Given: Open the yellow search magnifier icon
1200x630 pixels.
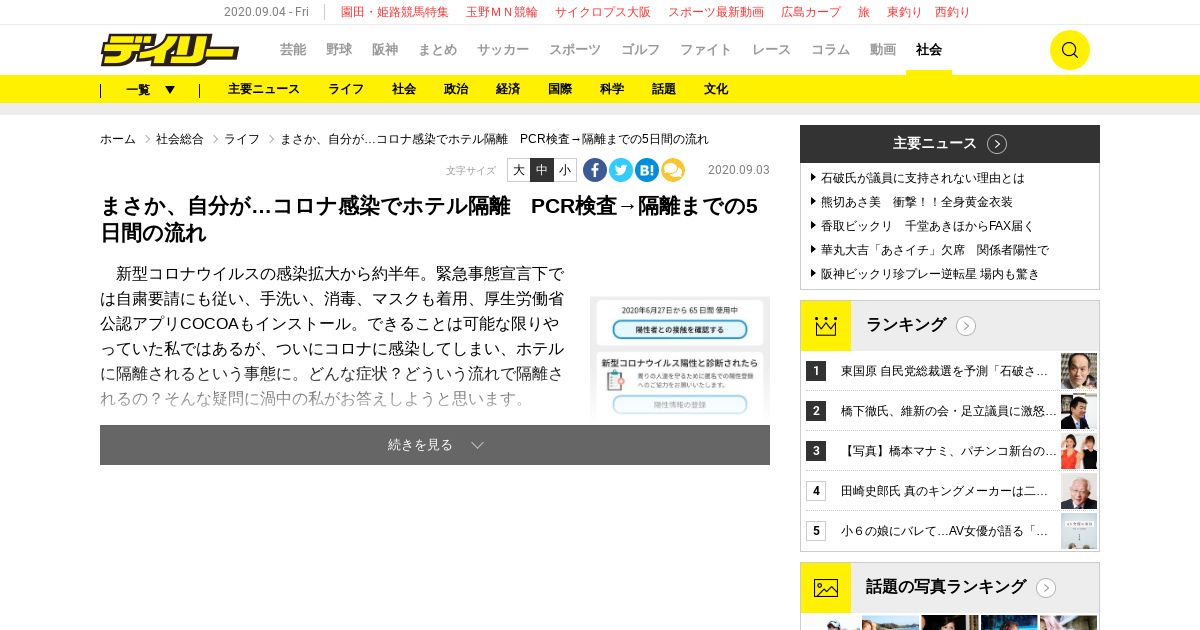Looking at the screenshot, I should pos(1069,50).
